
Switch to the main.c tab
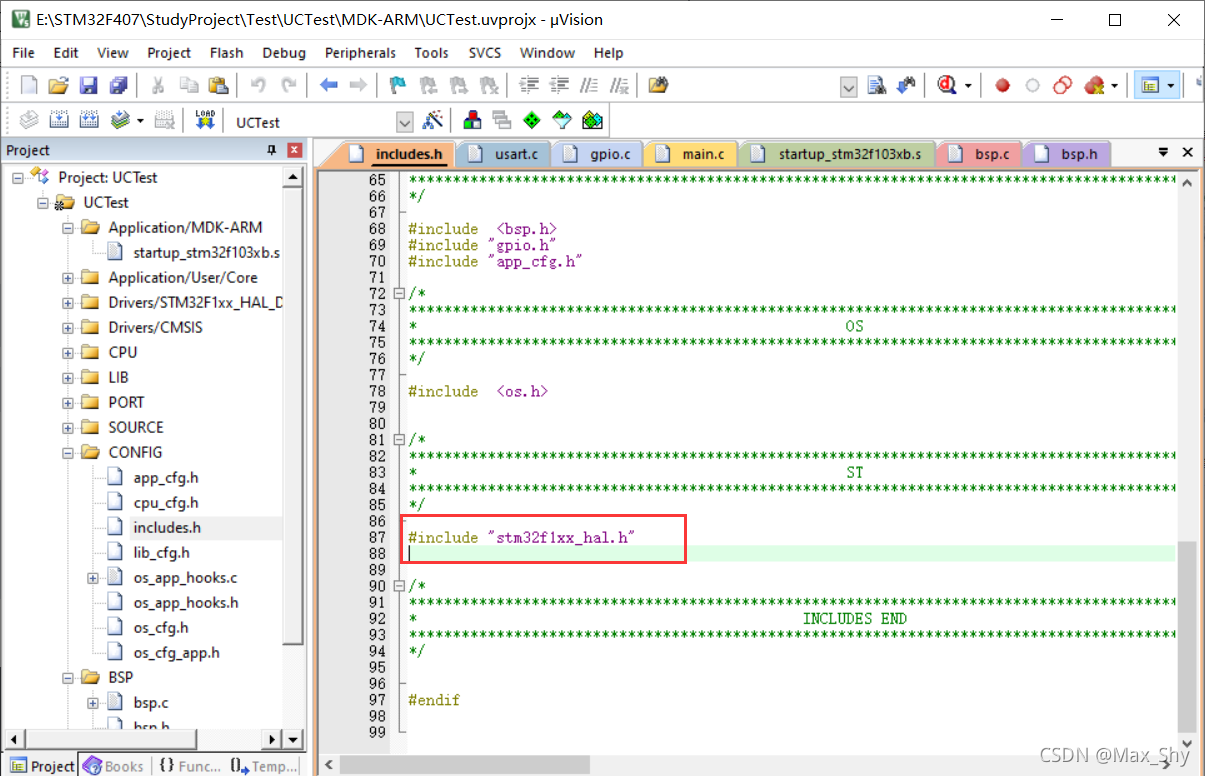(692, 154)
